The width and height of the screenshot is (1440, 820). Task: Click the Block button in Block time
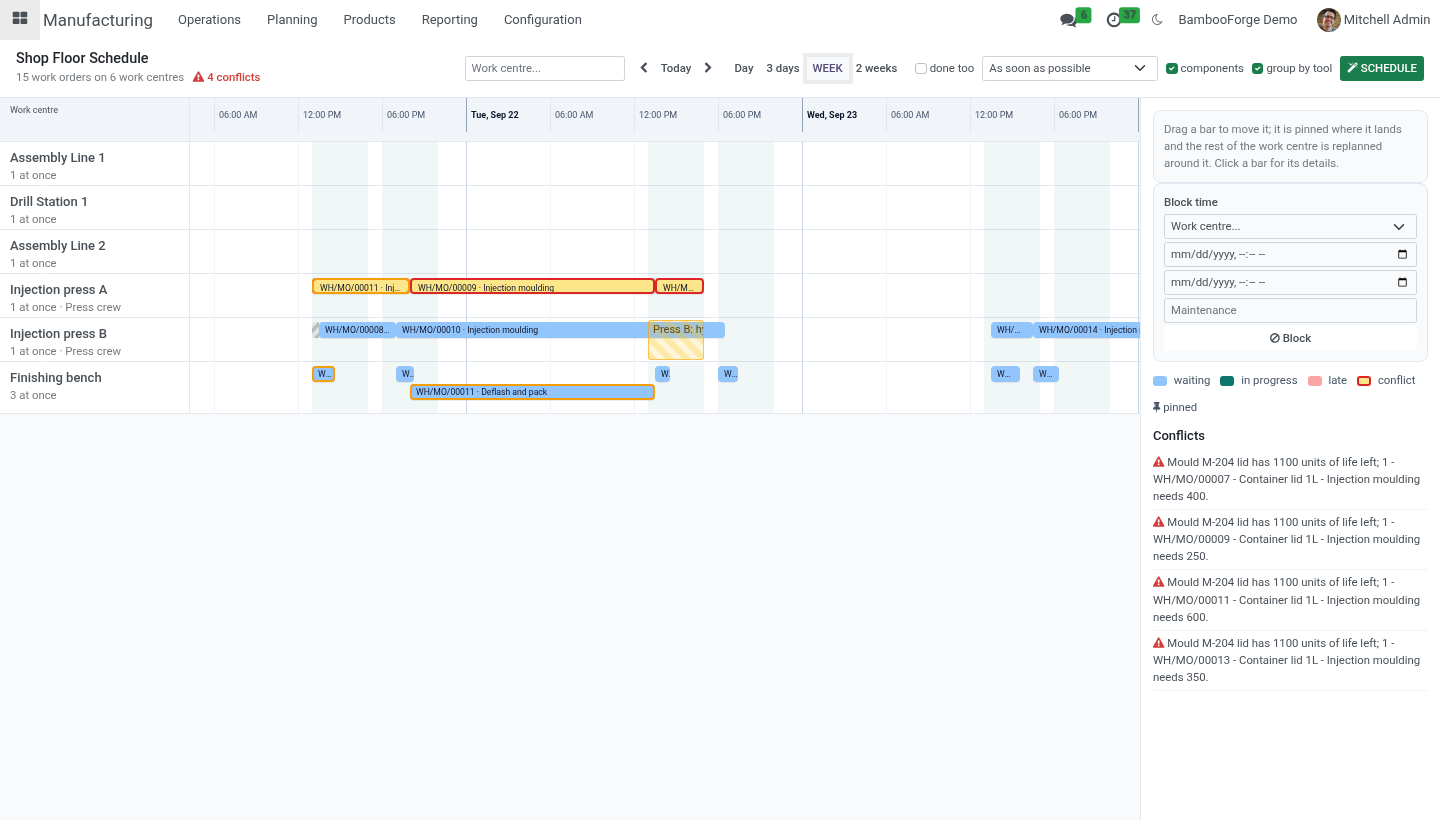point(1290,338)
